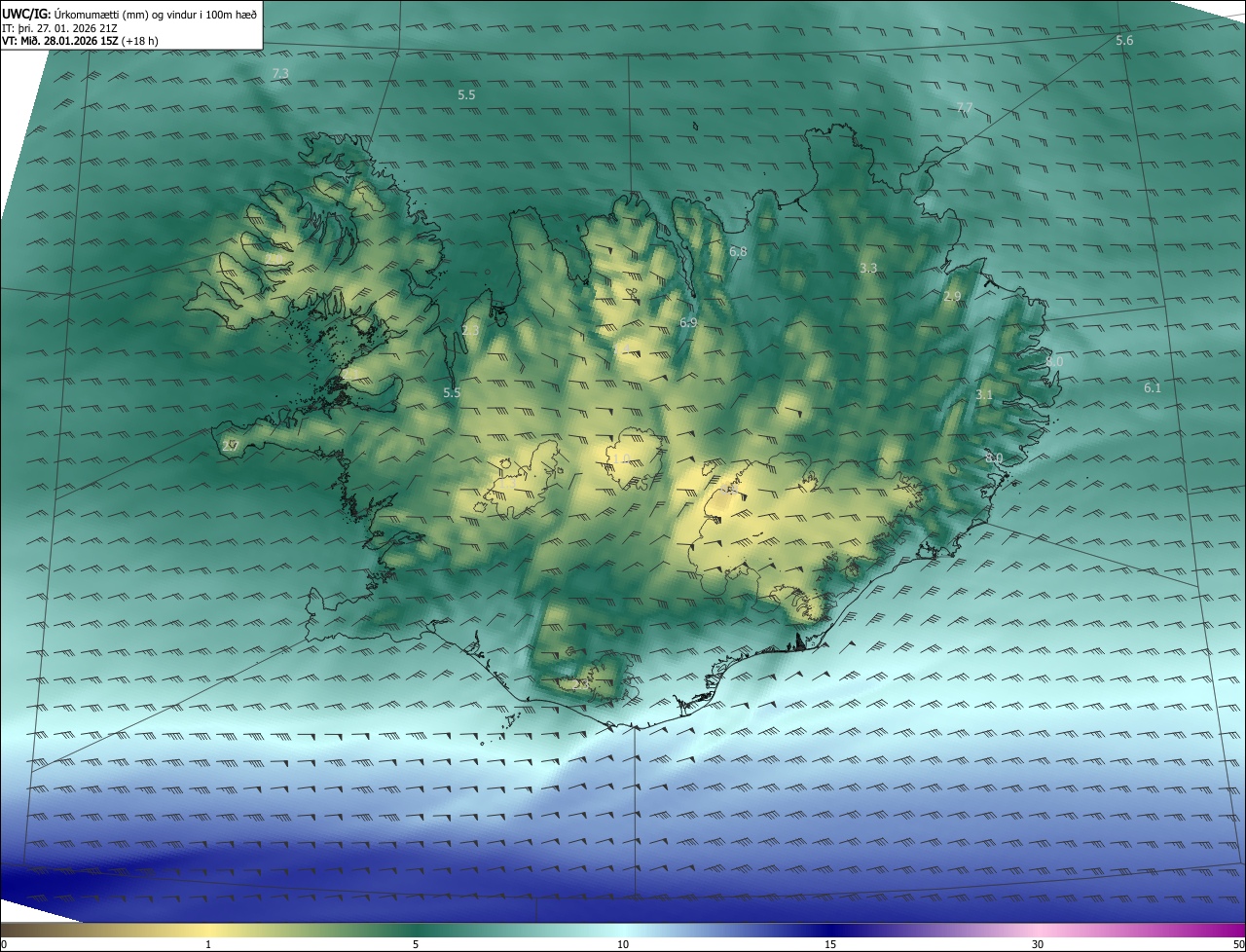Pick the 6.9 value label
Viewport: 1246px width, 952px height.
coord(688,322)
